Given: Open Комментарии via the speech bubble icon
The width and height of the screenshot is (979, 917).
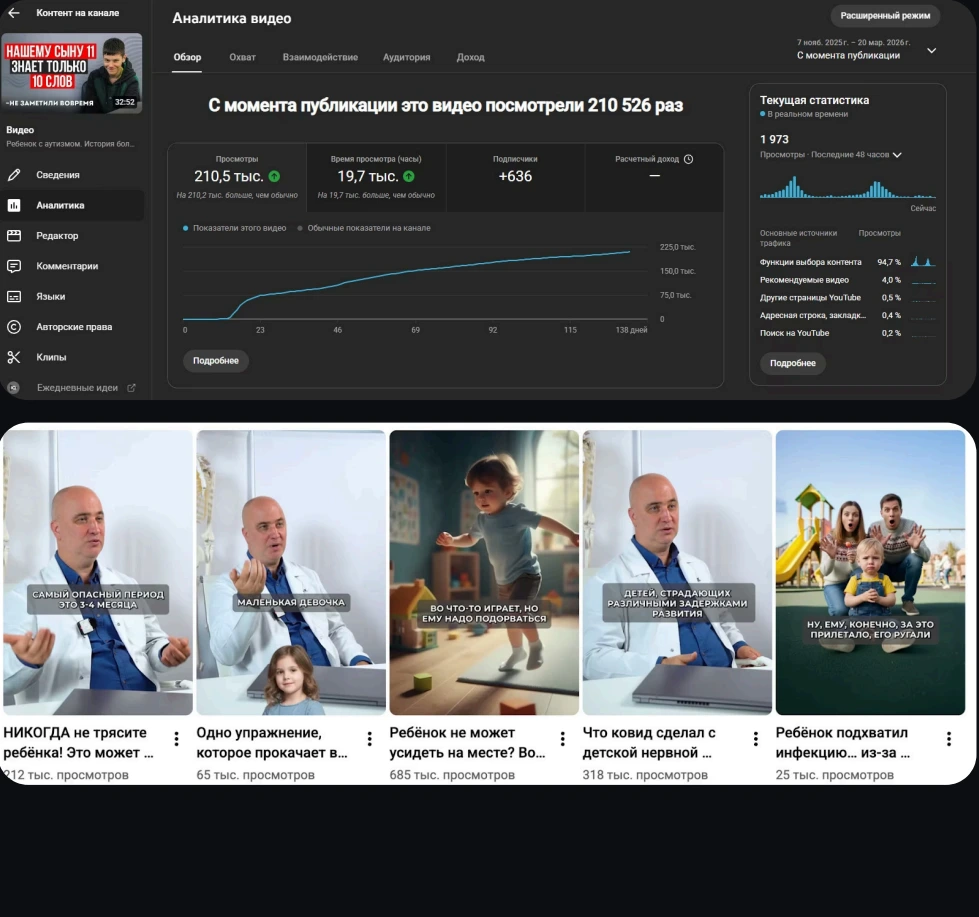Looking at the screenshot, I should [14, 266].
